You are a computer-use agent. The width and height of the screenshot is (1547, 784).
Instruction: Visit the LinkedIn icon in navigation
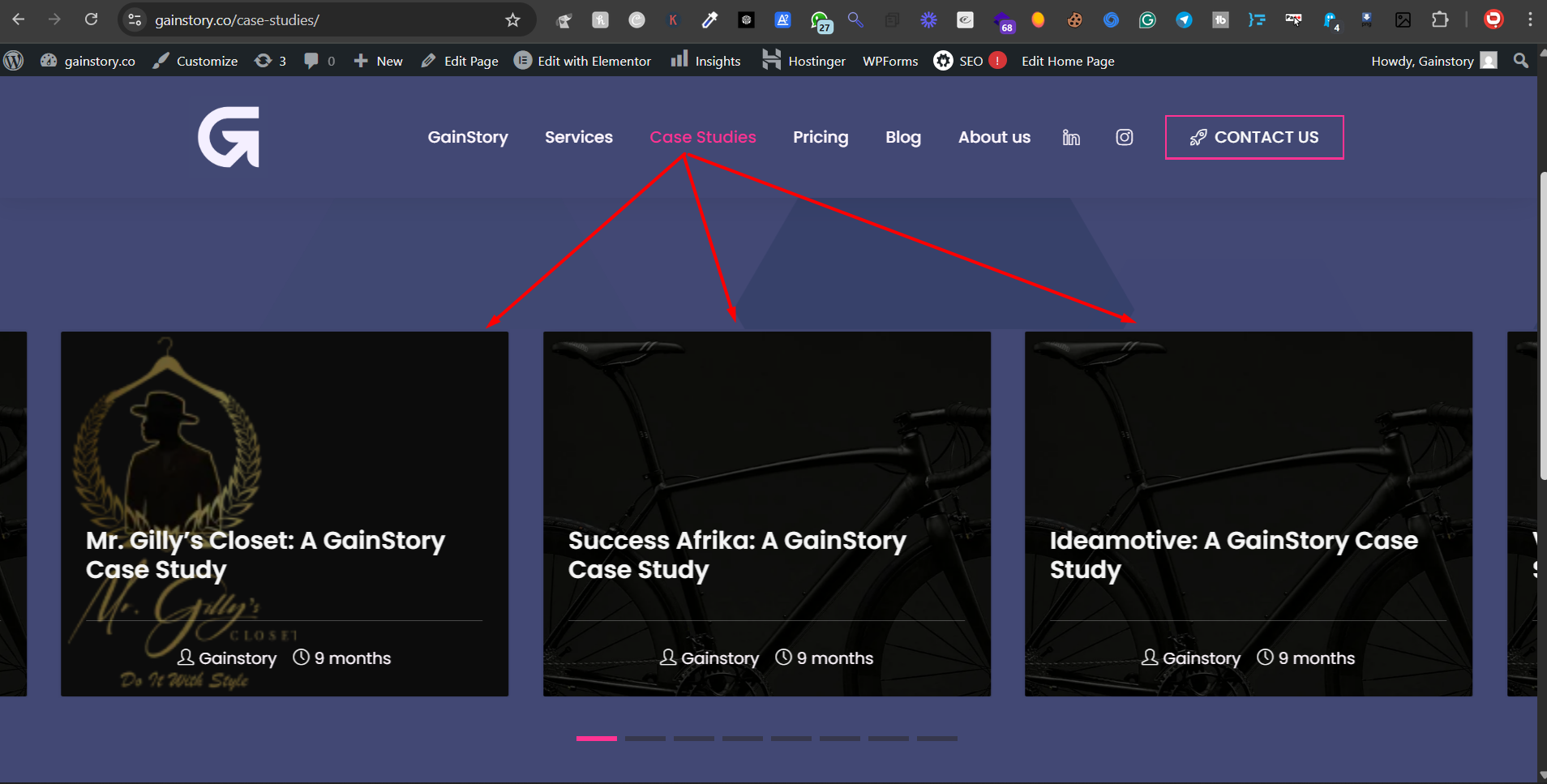(x=1071, y=138)
